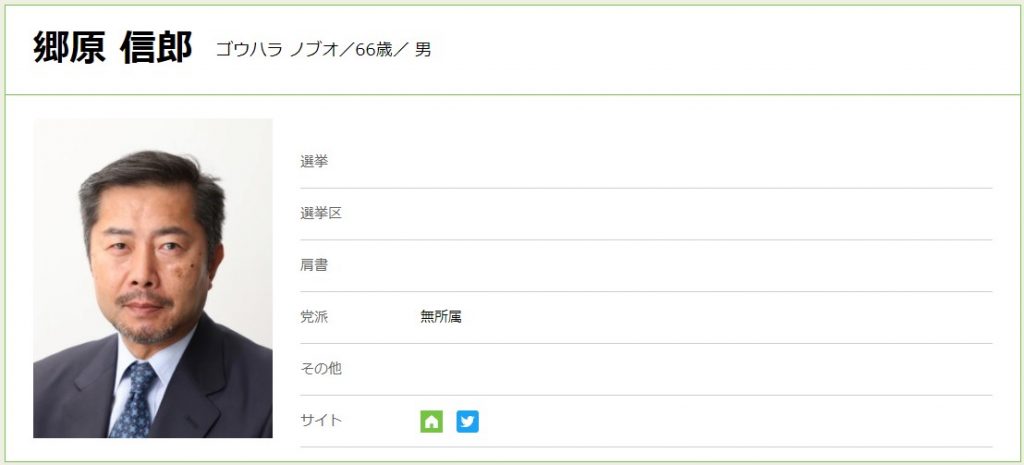Click the candidate's portrait photo
Screen dimensions: 1024x465
tap(153, 278)
